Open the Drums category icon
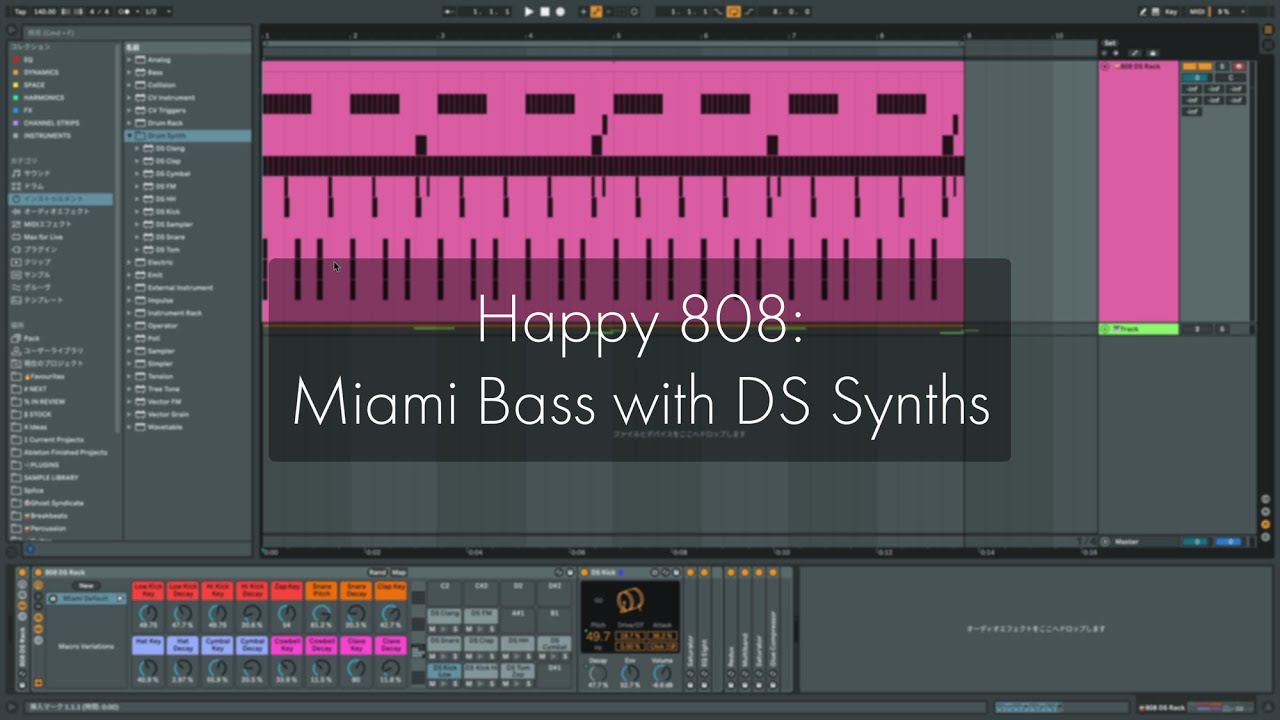Screen dimensions: 1280x720 point(16,187)
